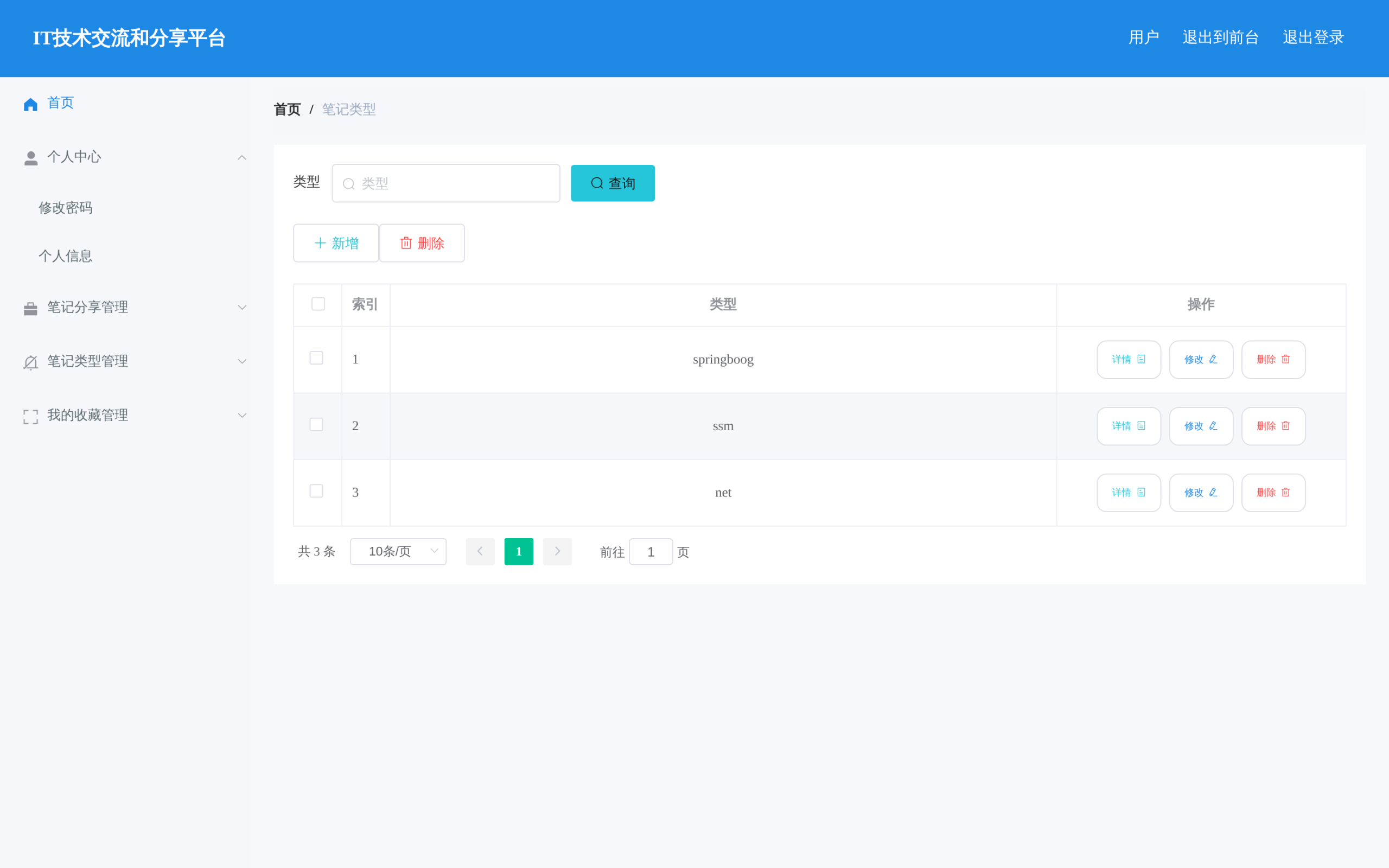Image resolution: width=1389 pixels, height=868 pixels.
Task: Select page 1 in pagination
Action: pos(518,551)
